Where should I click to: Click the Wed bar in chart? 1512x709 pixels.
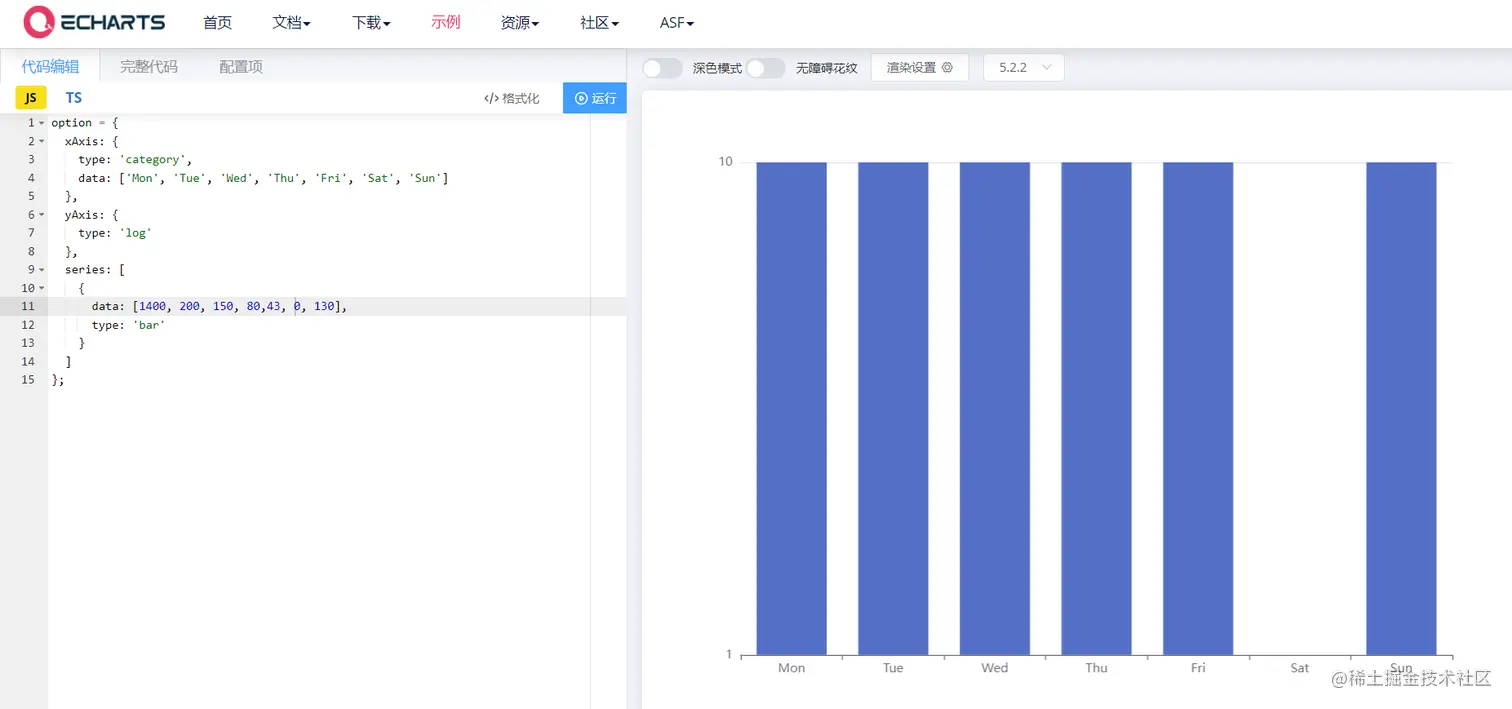click(x=995, y=408)
